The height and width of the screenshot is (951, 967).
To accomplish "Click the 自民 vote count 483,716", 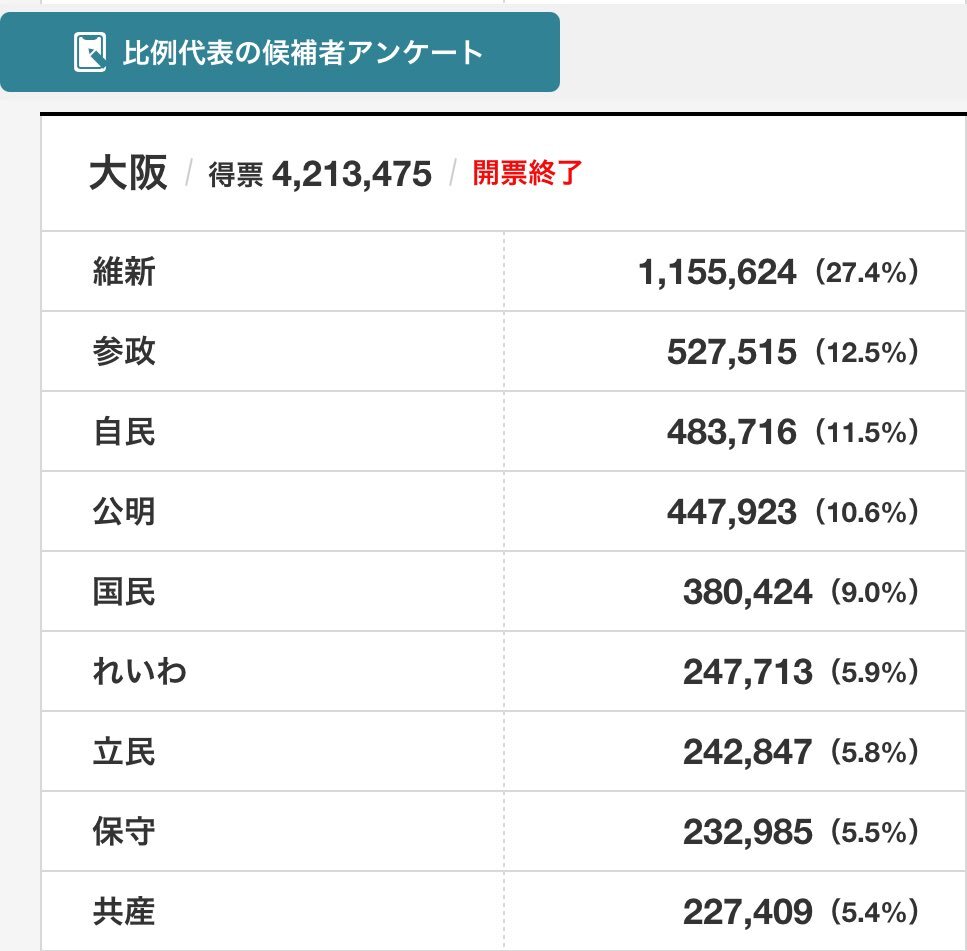I will click(x=731, y=432).
